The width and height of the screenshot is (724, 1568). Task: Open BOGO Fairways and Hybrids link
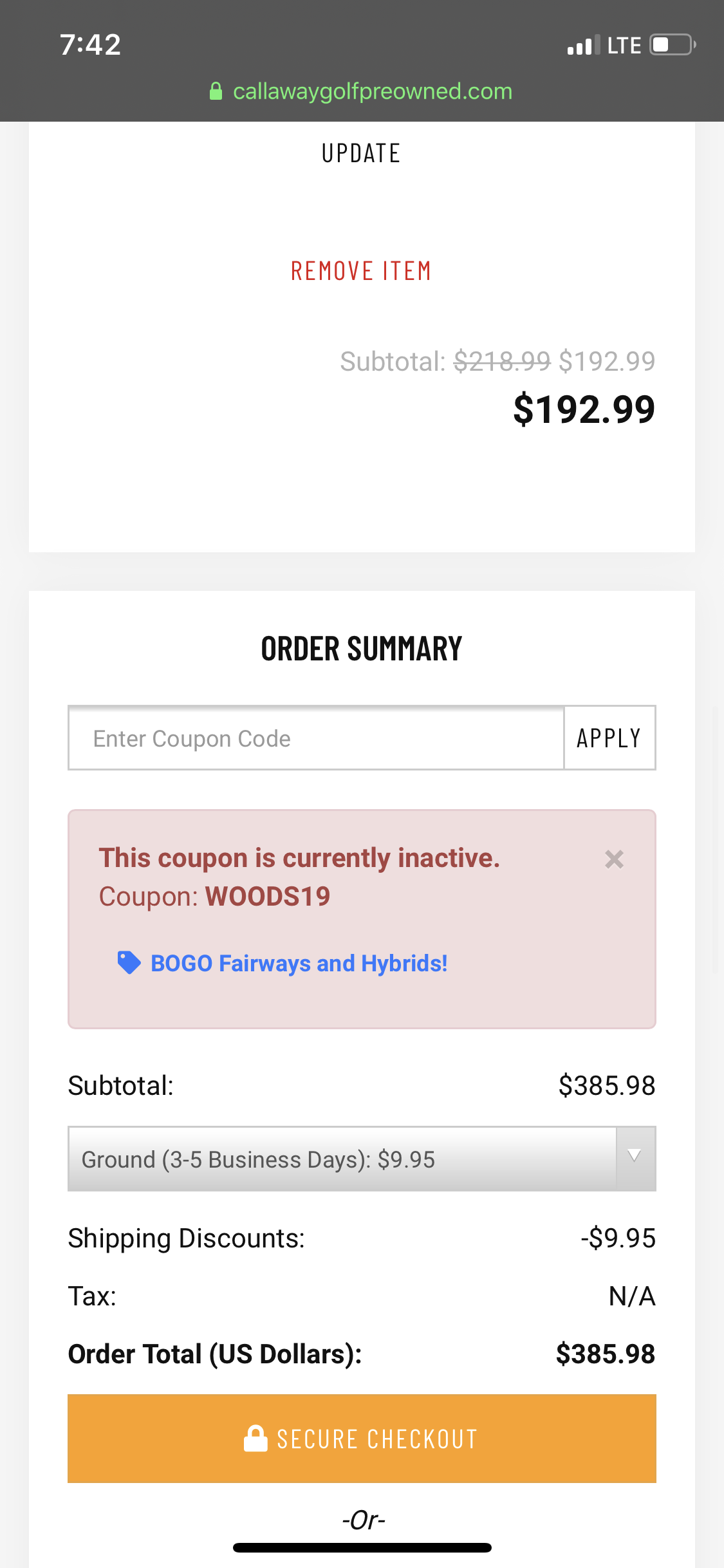coord(299,963)
